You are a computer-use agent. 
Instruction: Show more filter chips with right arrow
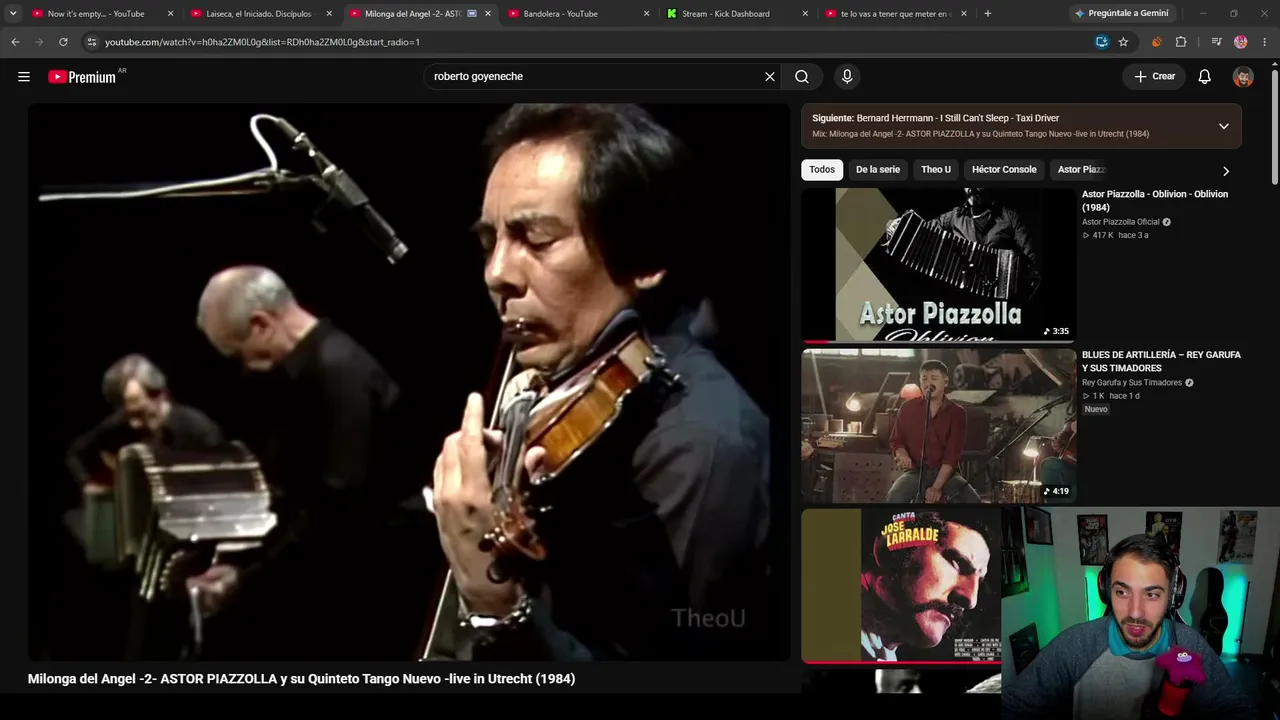(1226, 171)
